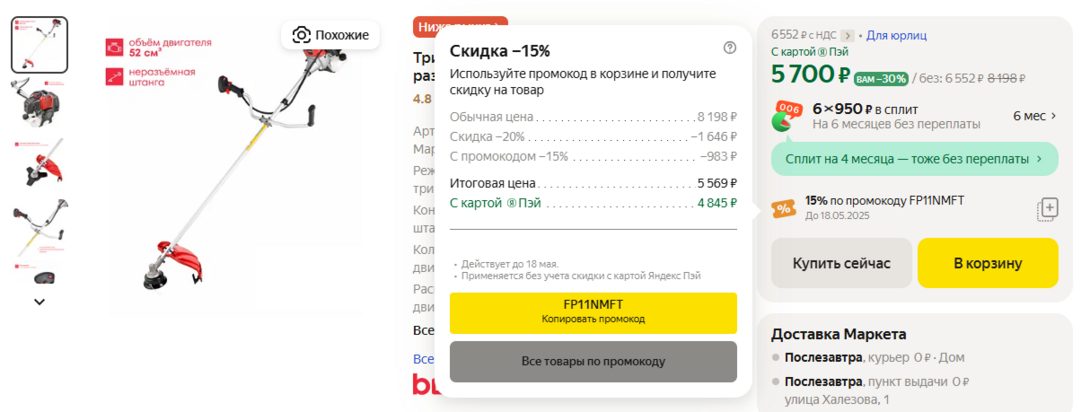Screen dimensions: 1090x412
Task: Click the help question mark icon in discount popup
Action: coord(730,47)
